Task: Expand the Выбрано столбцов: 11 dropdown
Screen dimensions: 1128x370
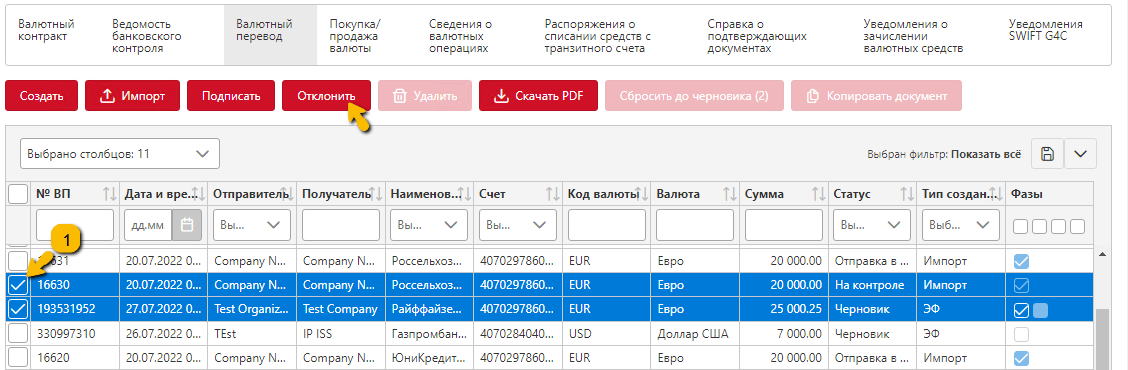Action: pyautogui.click(x=119, y=153)
